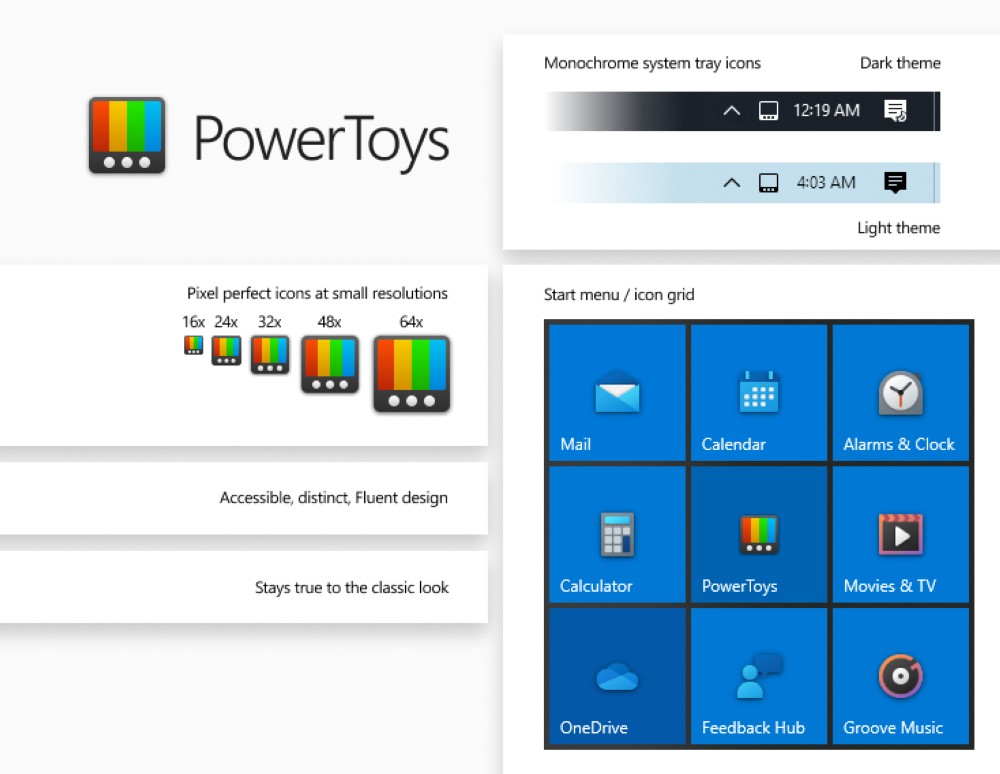Click the 'Start menu / icon grid' heading

click(x=619, y=295)
